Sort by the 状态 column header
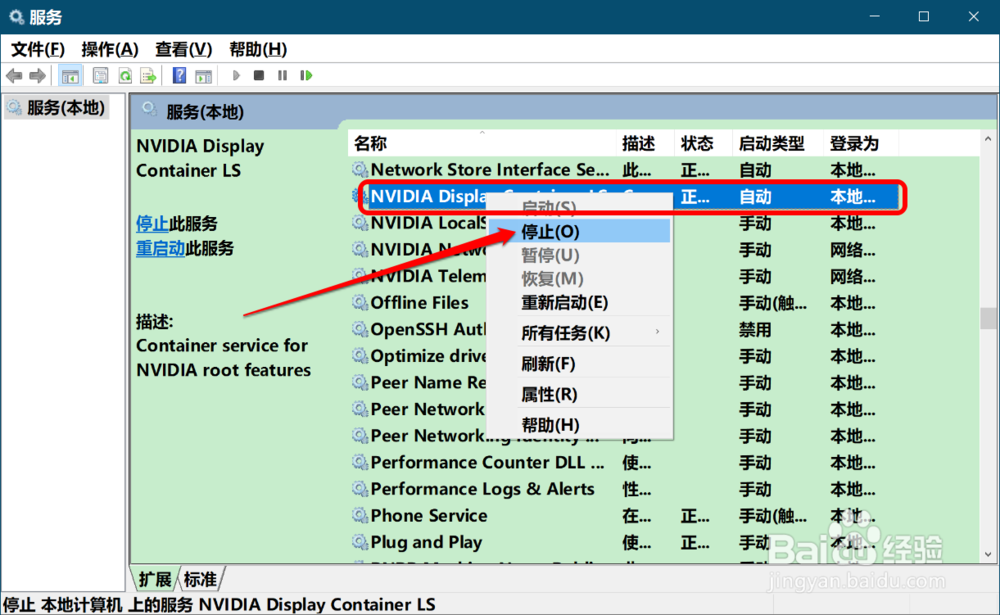 [x=703, y=144]
